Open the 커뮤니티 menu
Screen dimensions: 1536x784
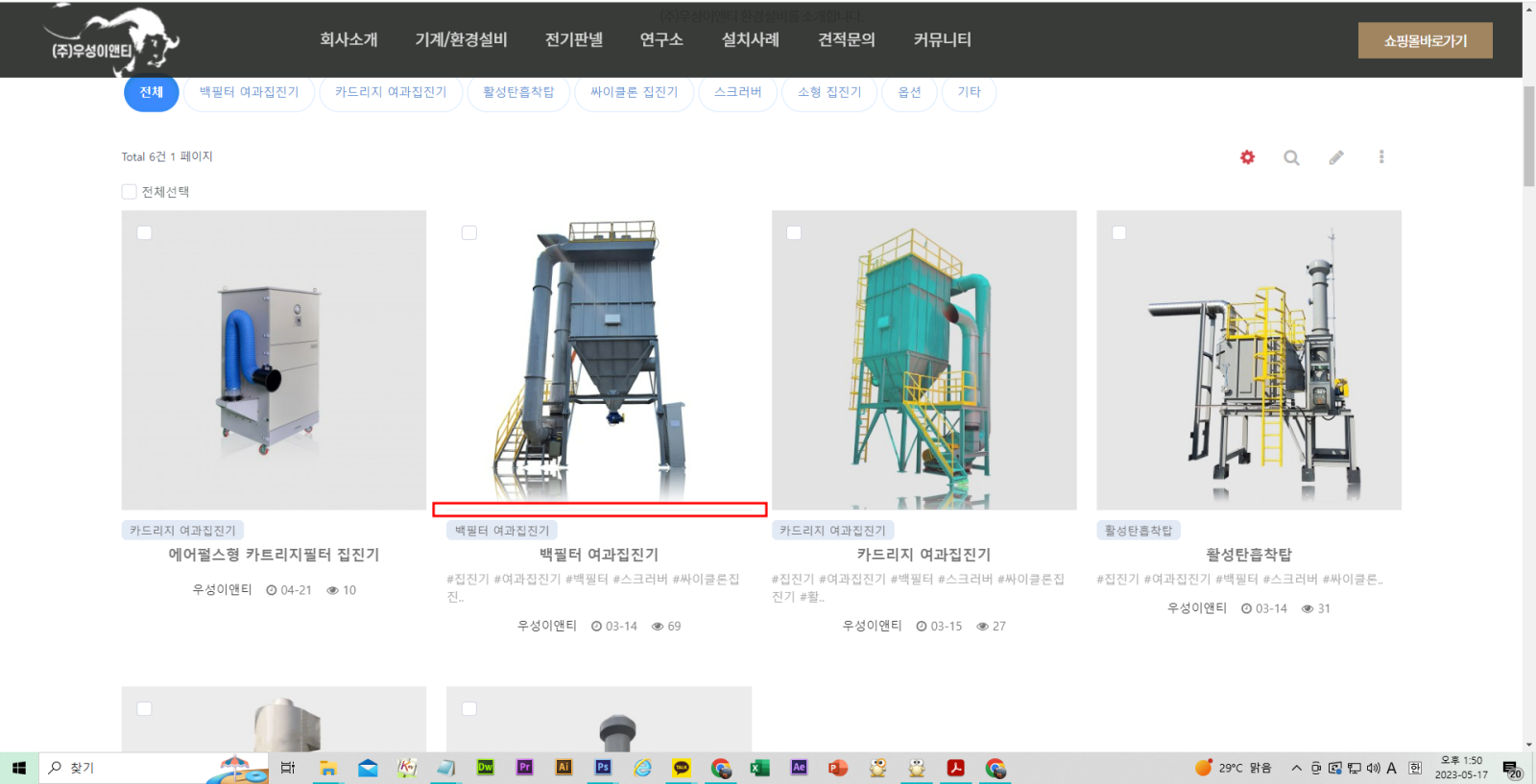click(x=943, y=40)
